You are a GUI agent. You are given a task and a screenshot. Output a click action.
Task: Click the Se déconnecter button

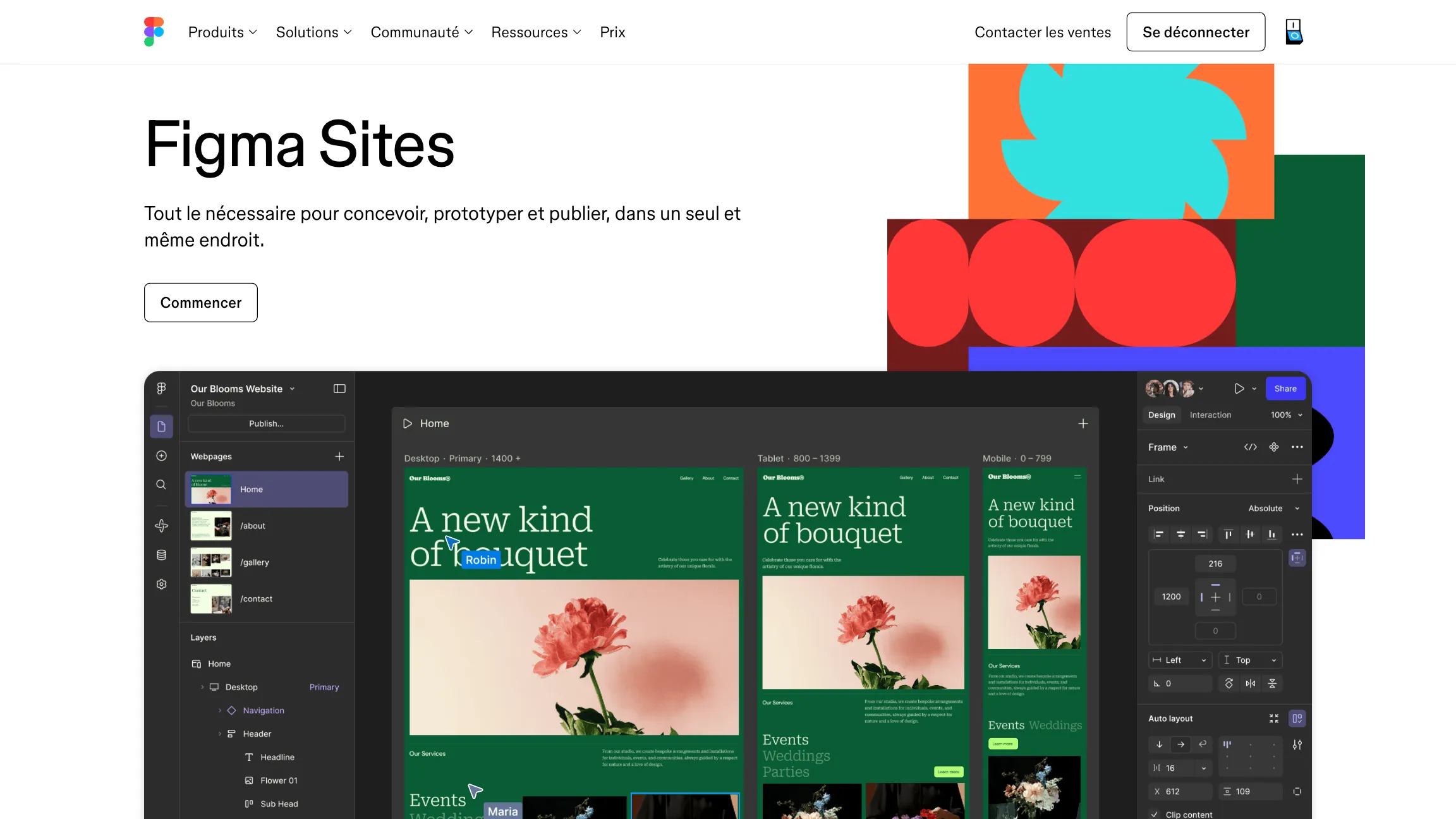coord(1196,32)
